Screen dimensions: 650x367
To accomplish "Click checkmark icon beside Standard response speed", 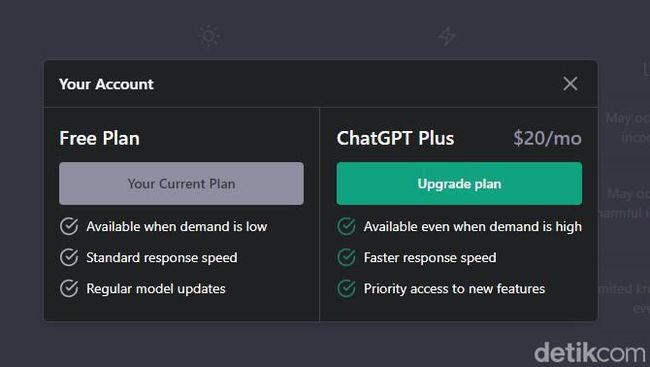I will [x=69, y=258].
